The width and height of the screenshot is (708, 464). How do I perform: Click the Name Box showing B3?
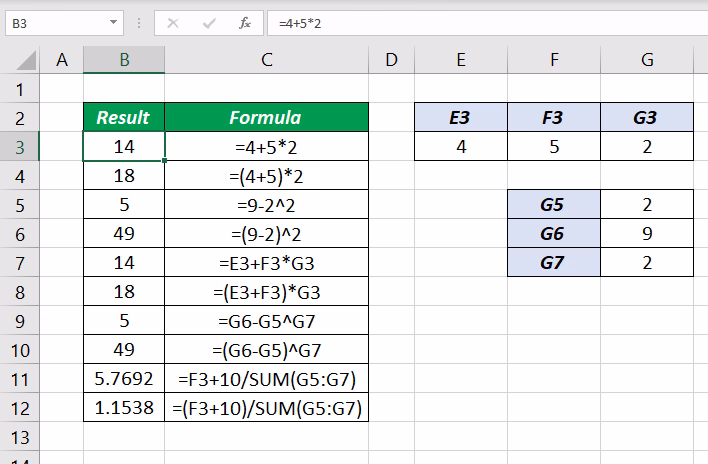[64, 23]
